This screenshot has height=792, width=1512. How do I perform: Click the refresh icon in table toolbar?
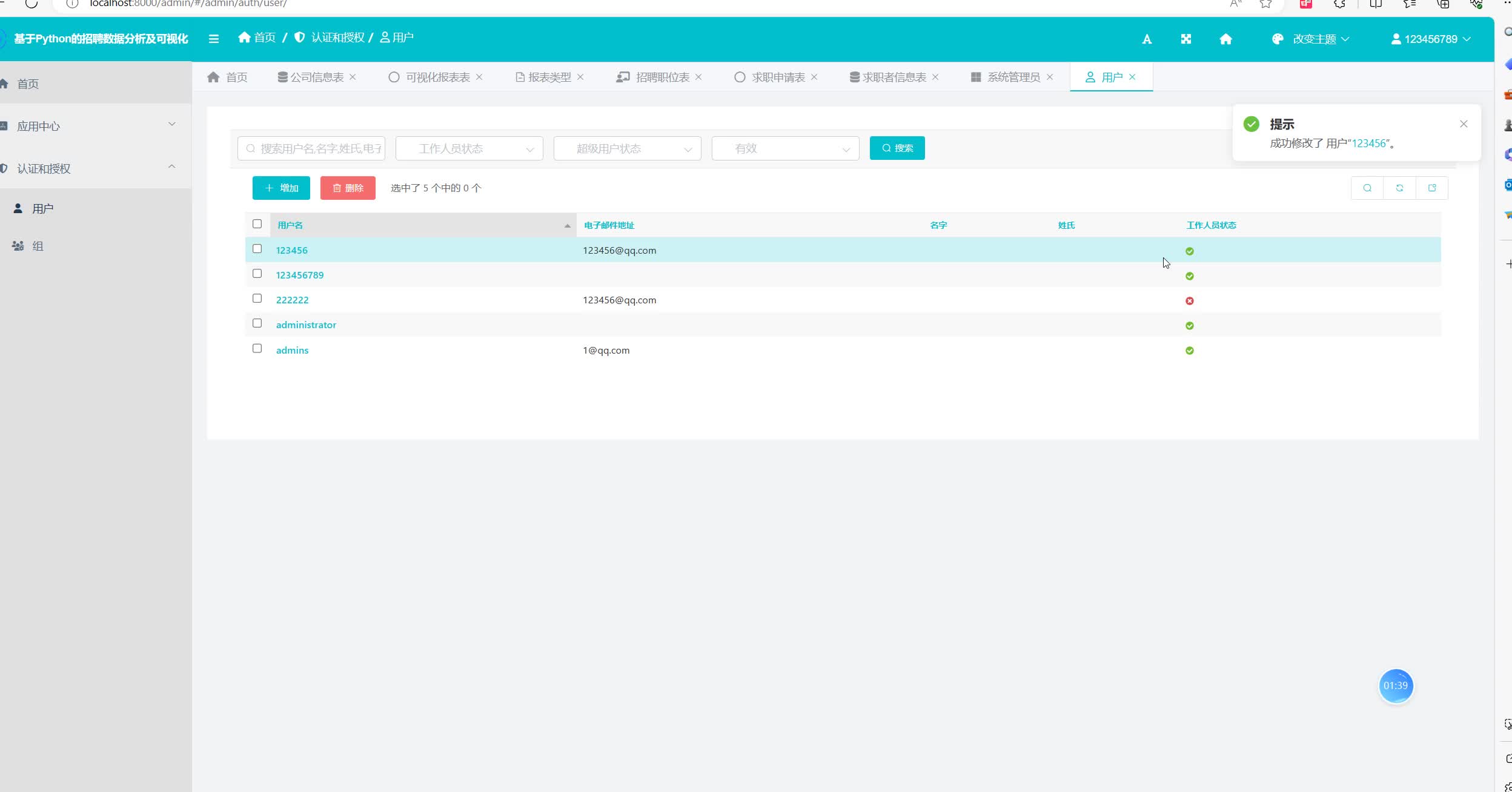pos(1399,188)
